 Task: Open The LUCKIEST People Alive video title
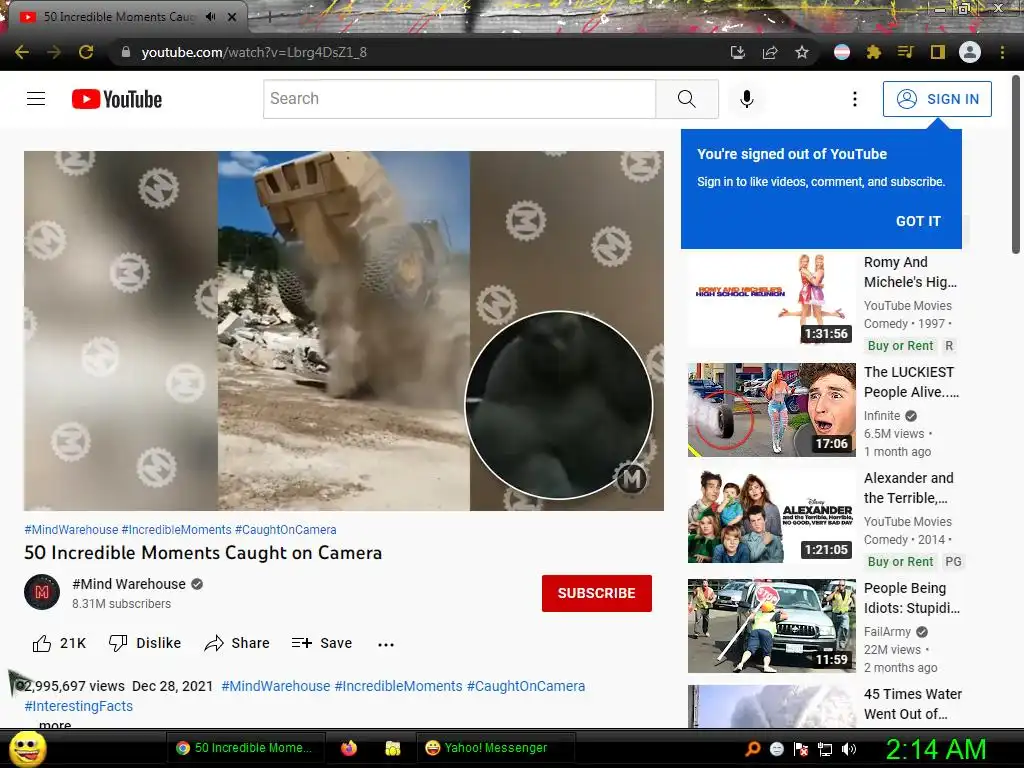click(911, 382)
